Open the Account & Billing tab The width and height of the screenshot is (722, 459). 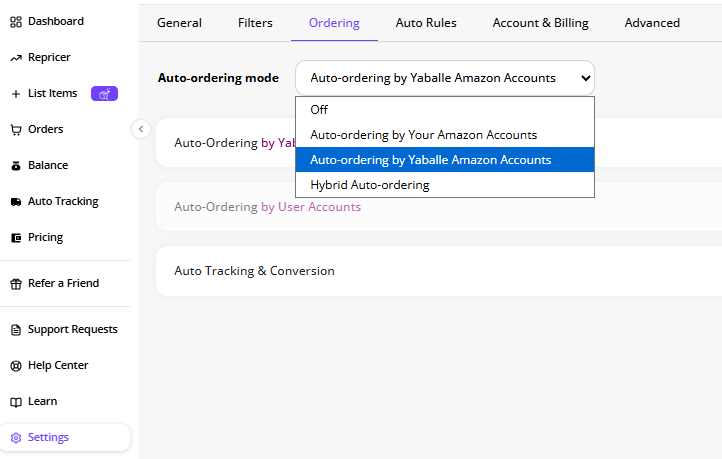541,23
